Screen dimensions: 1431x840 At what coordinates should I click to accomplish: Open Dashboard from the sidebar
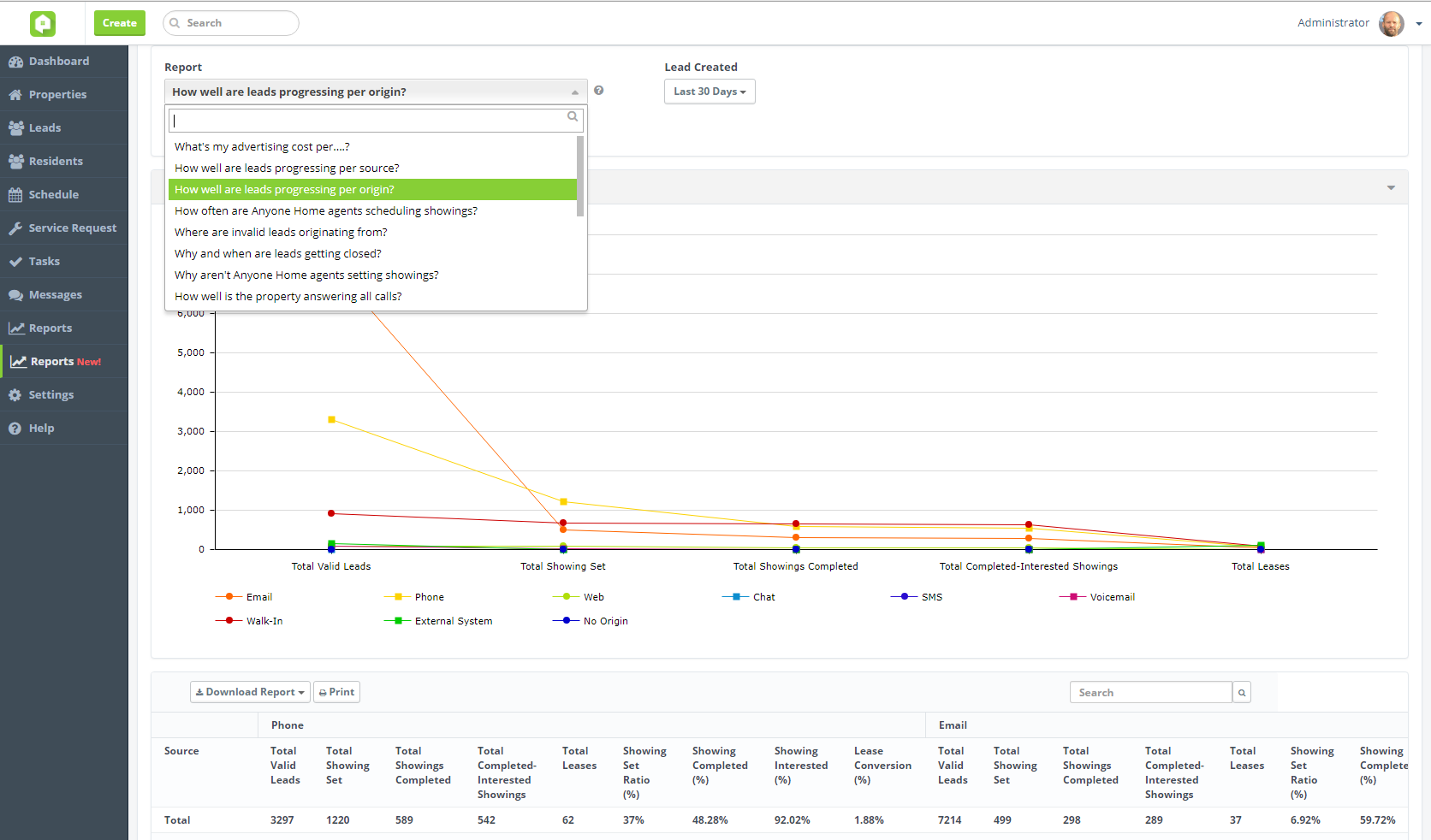(64, 62)
